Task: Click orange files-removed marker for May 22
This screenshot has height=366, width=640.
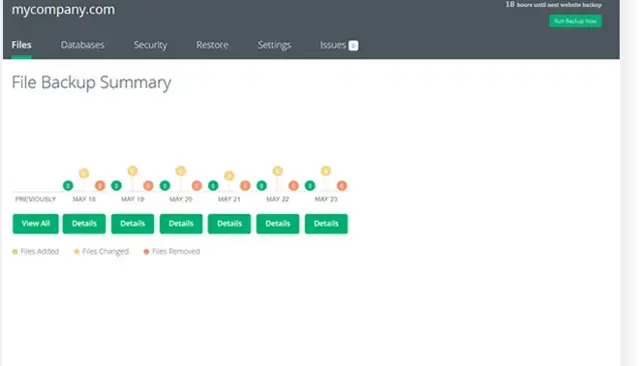Action: pos(293,186)
